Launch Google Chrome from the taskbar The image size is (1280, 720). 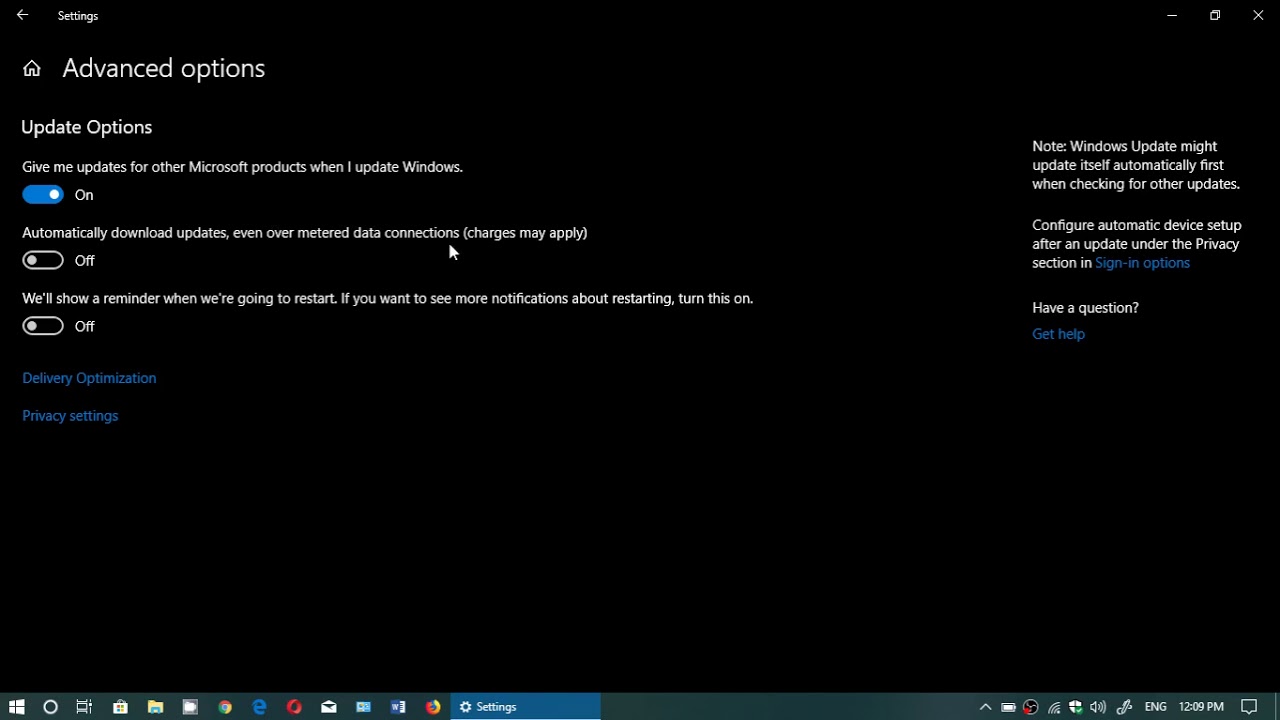pos(225,707)
